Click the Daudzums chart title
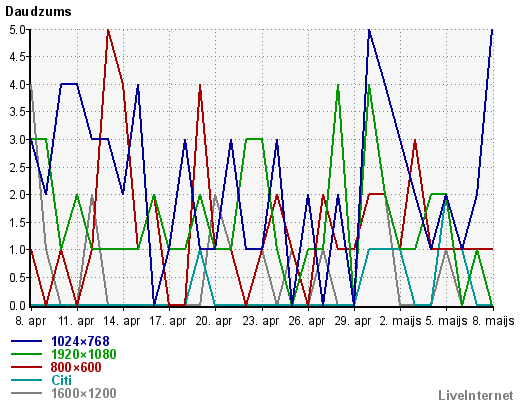This screenshot has width=520, height=405. coord(38,12)
